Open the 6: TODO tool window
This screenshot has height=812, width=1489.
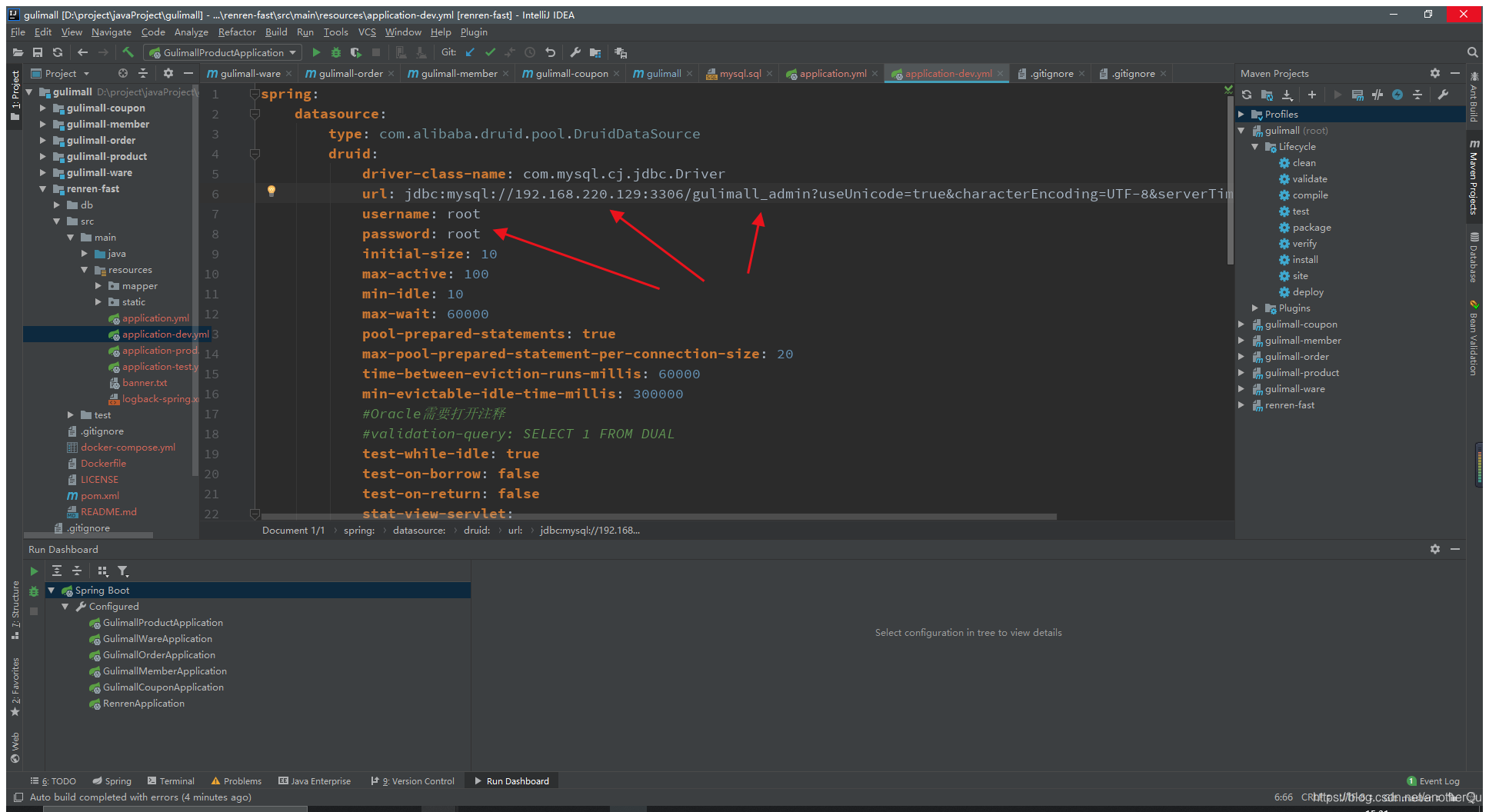[x=53, y=780]
